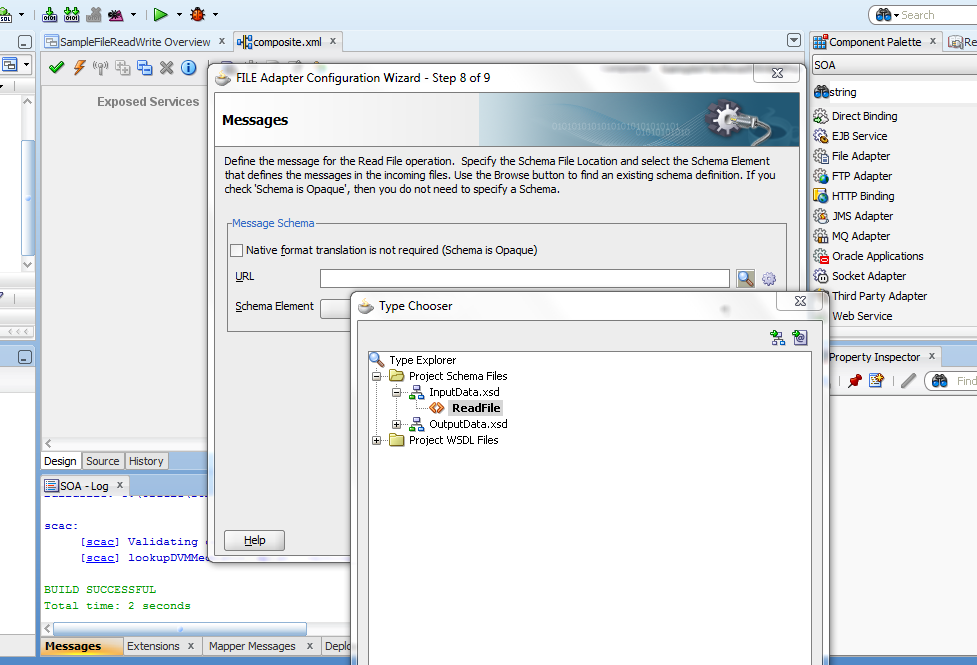
Task: Click the Rebuild (double arrow) toolbar icon
Action: tap(72, 14)
